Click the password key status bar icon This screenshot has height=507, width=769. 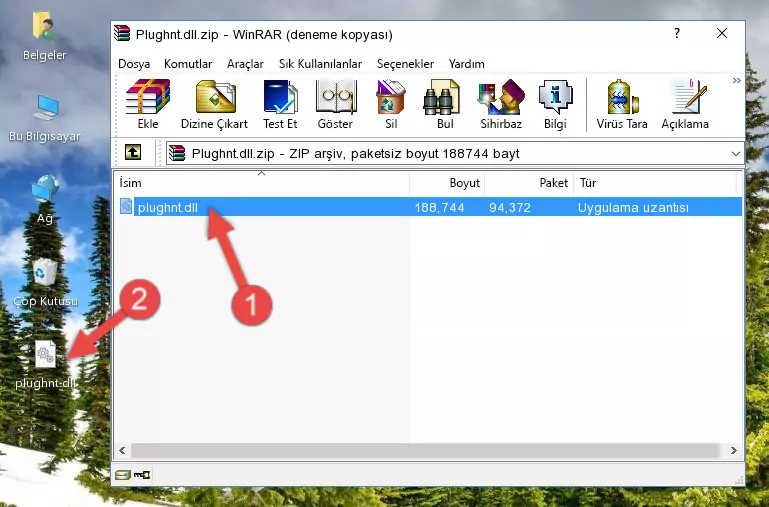click(x=142, y=475)
